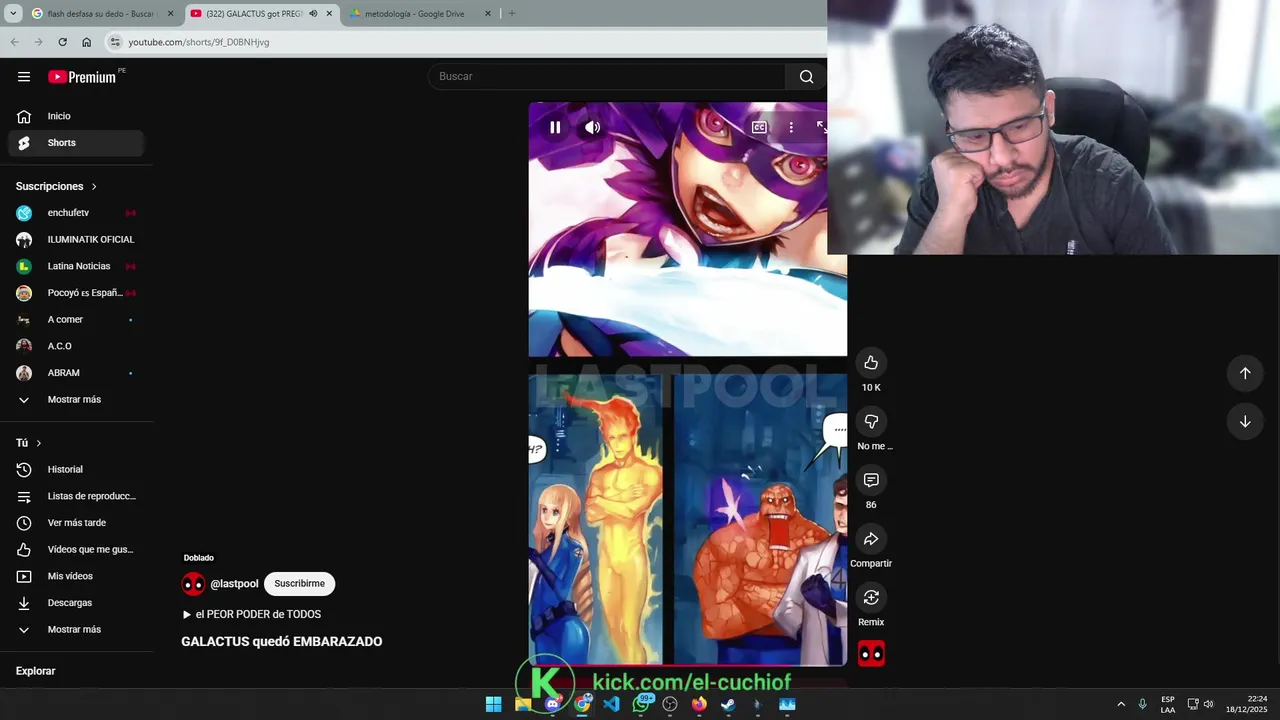1280x720 pixels.
Task: Open the ABRAM channel
Action: [x=76, y=373]
